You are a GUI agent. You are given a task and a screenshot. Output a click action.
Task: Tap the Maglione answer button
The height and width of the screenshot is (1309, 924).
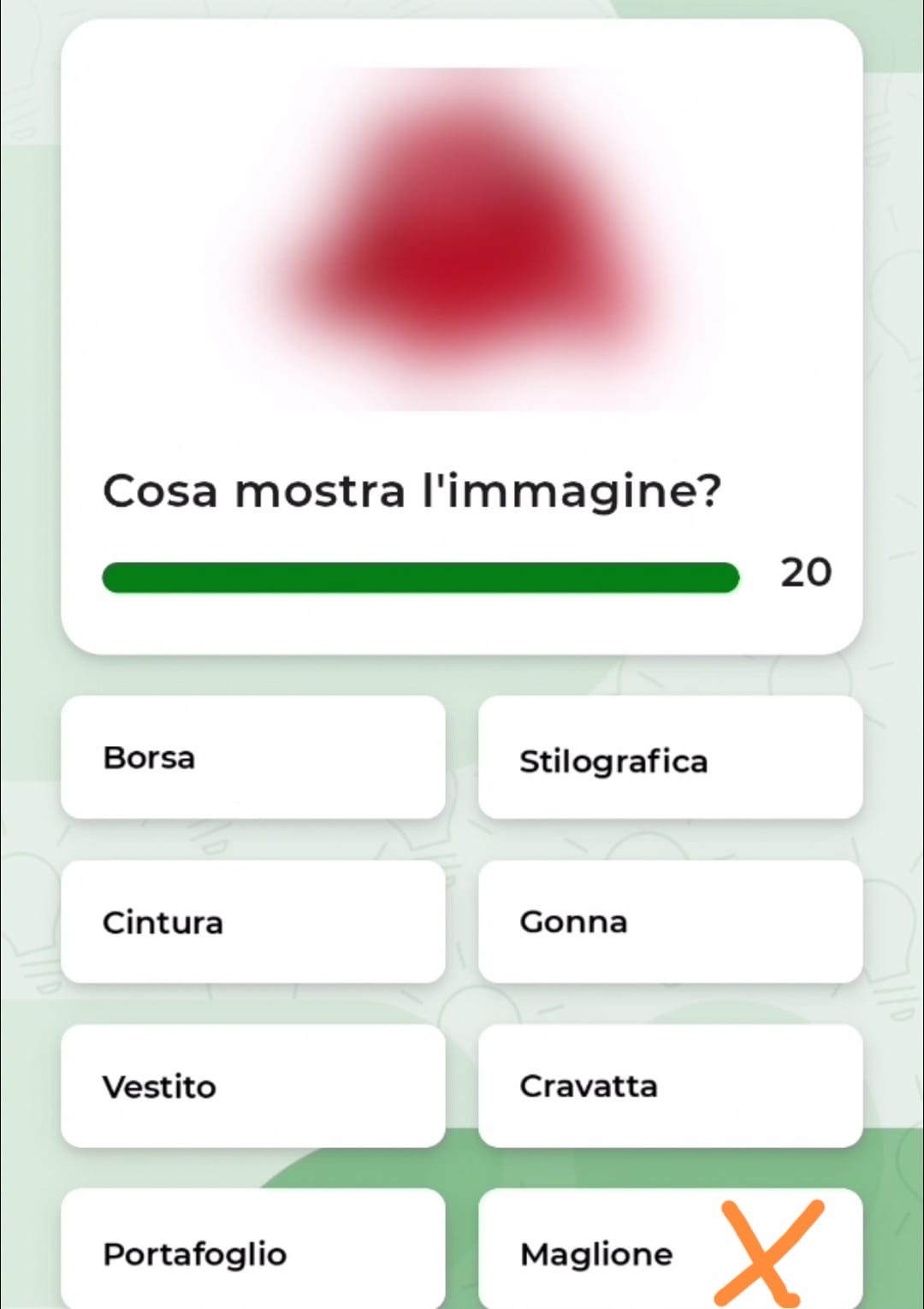tap(596, 1253)
